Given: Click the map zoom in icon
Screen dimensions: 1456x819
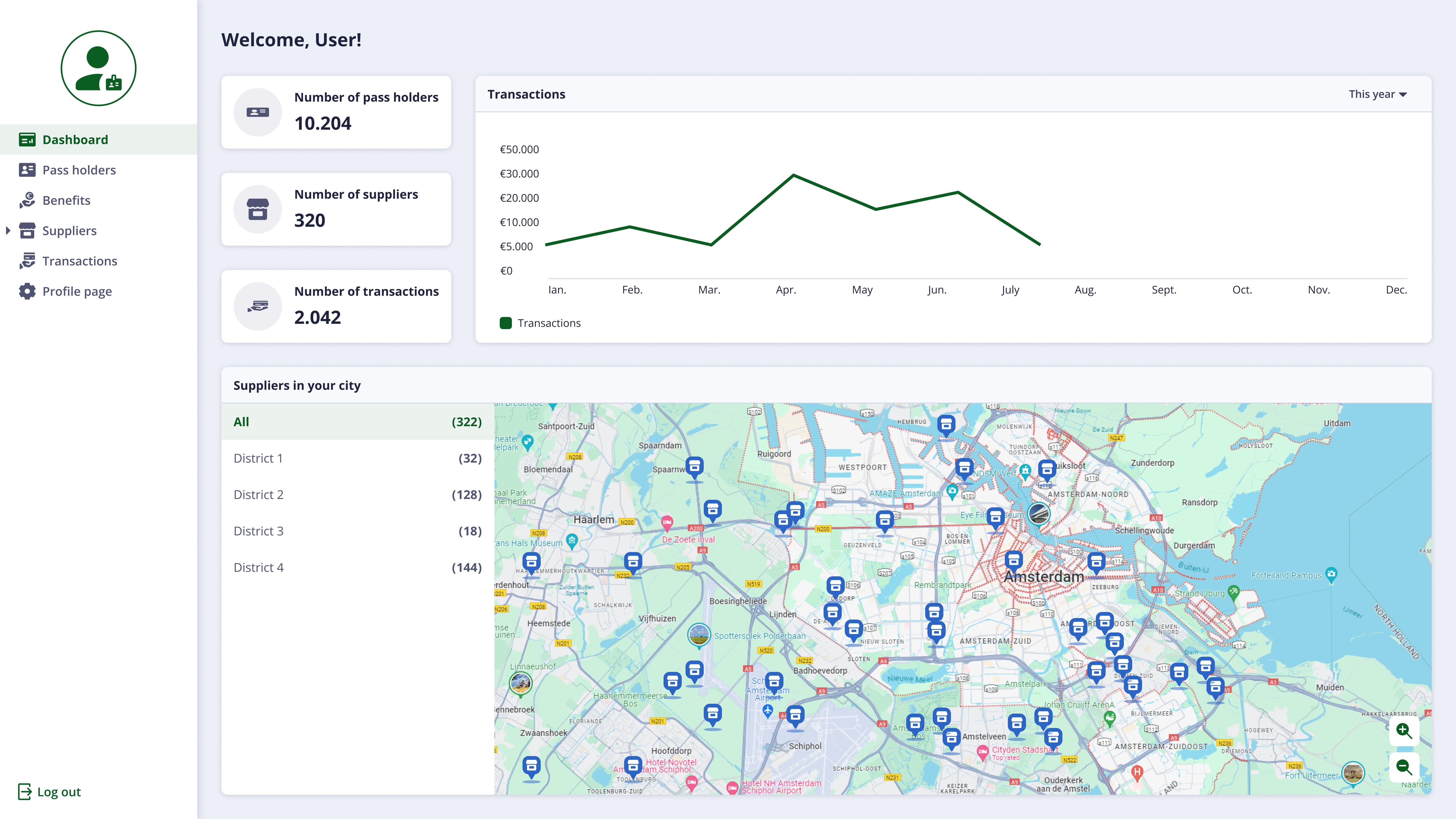Looking at the screenshot, I should 1403,730.
